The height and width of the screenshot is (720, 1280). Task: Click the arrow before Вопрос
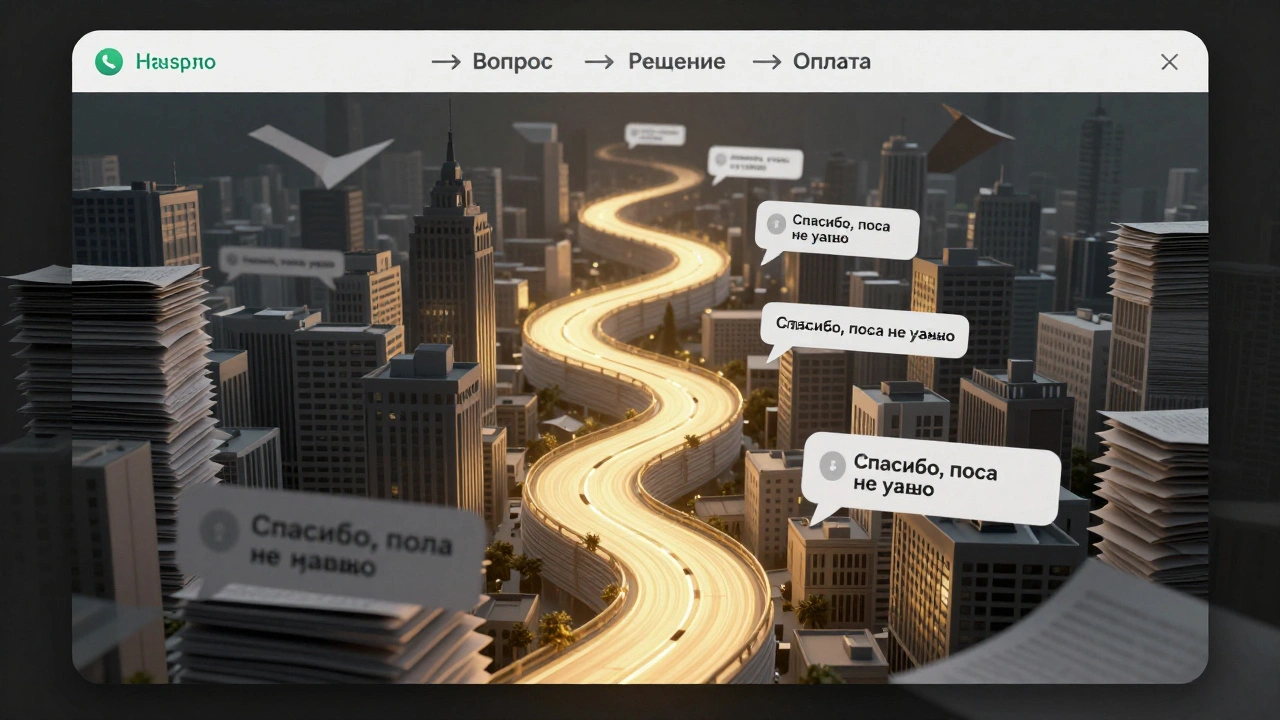pos(445,62)
